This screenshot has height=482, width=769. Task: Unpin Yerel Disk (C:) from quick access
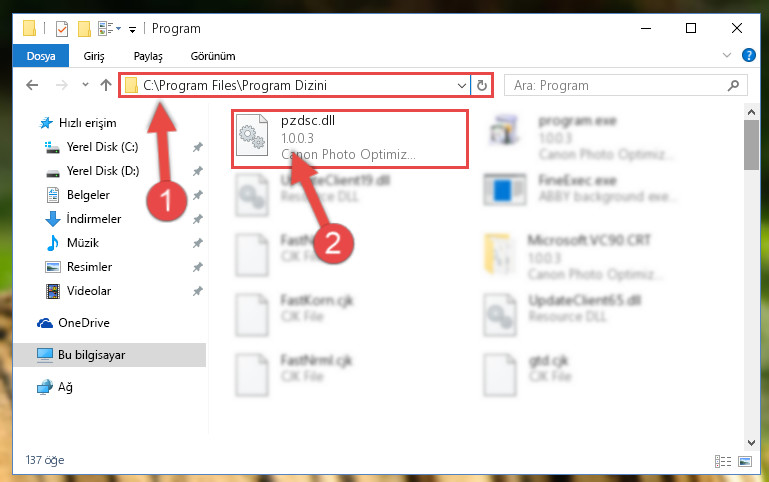click(x=198, y=147)
